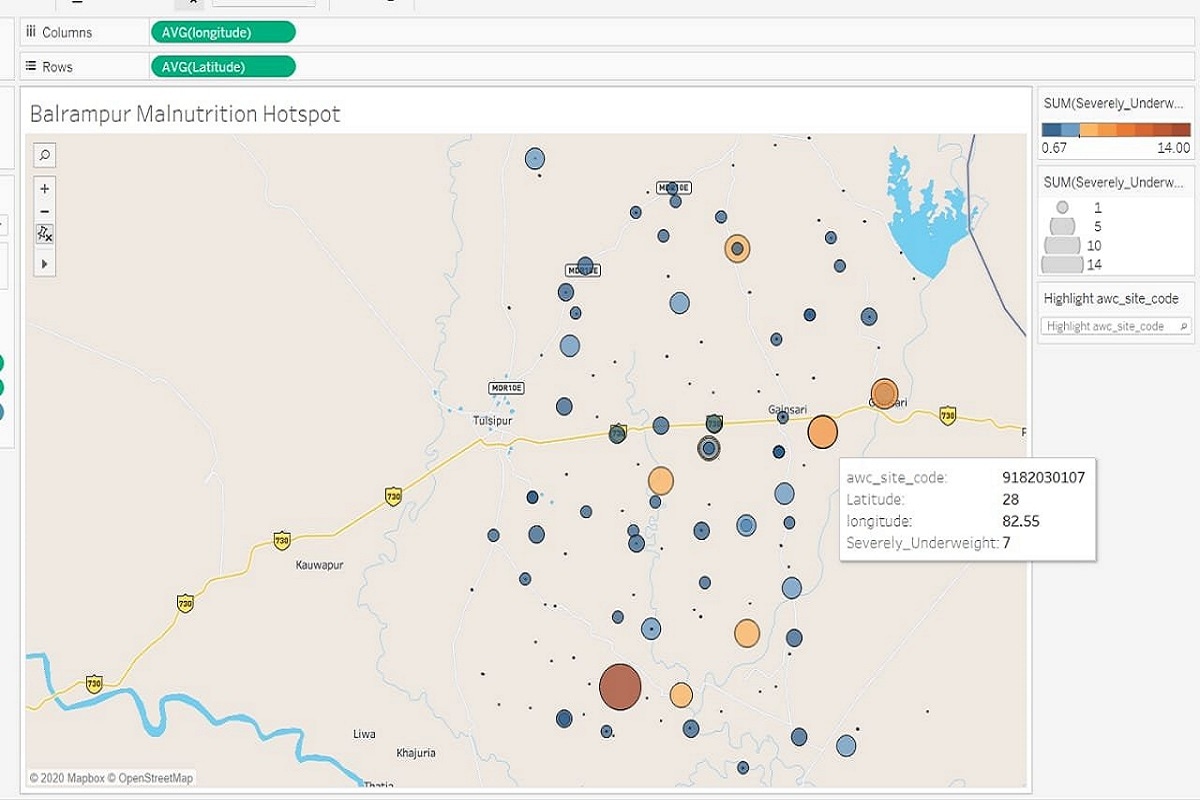Click magnifier icon in highlight search box

click(1183, 326)
